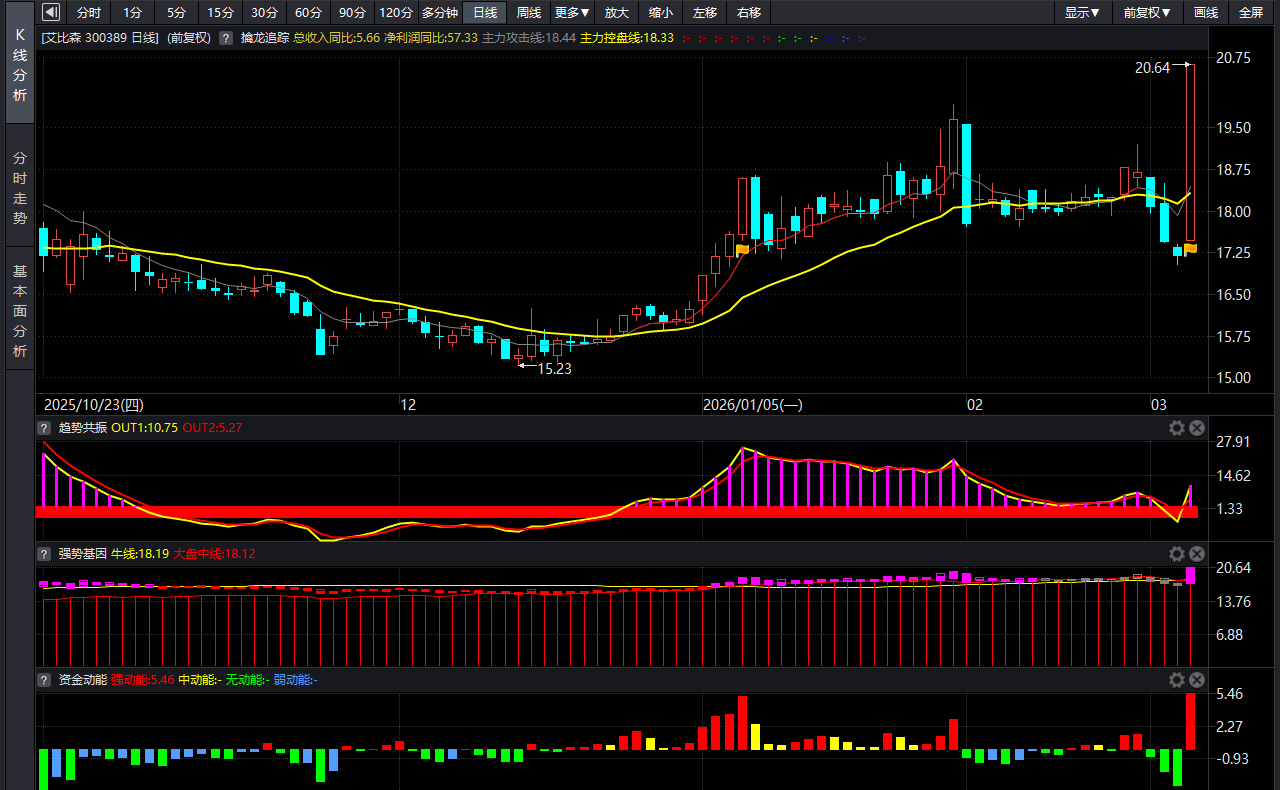The width and height of the screenshot is (1280, 790).
Task: Click the OUT2:5.27 value
Action: 213,428
